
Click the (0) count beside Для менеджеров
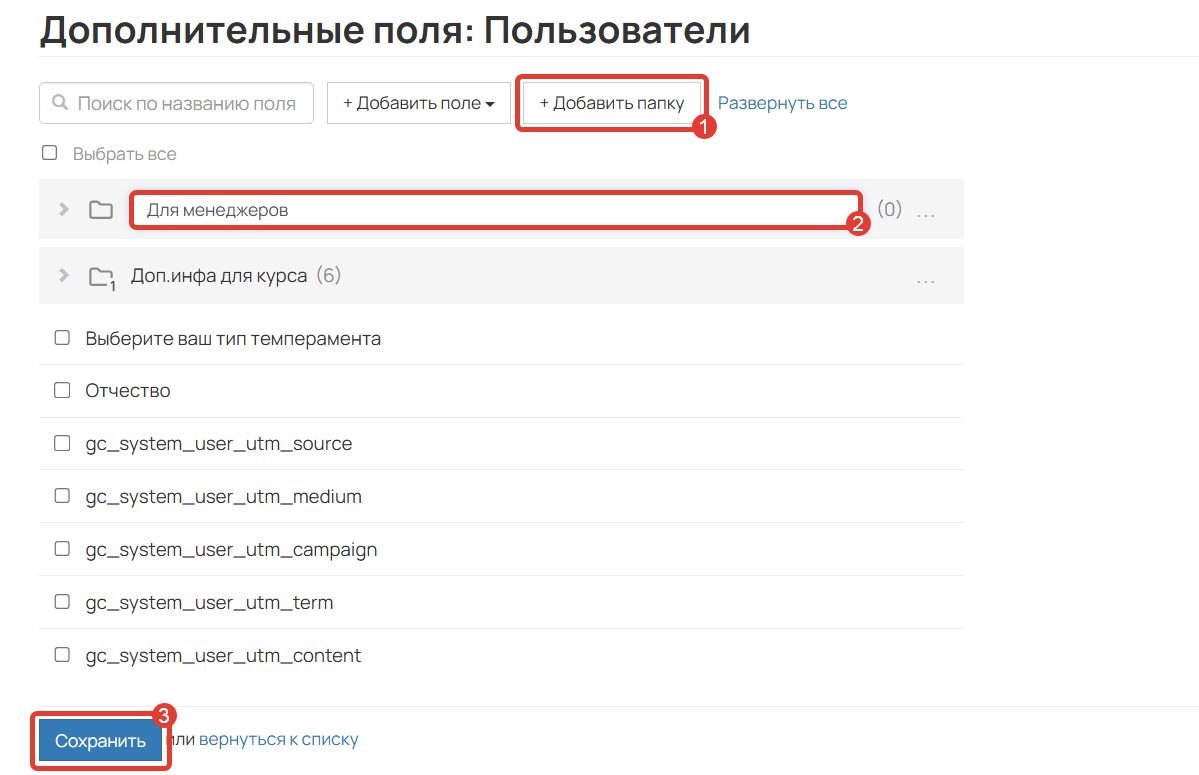point(889,209)
